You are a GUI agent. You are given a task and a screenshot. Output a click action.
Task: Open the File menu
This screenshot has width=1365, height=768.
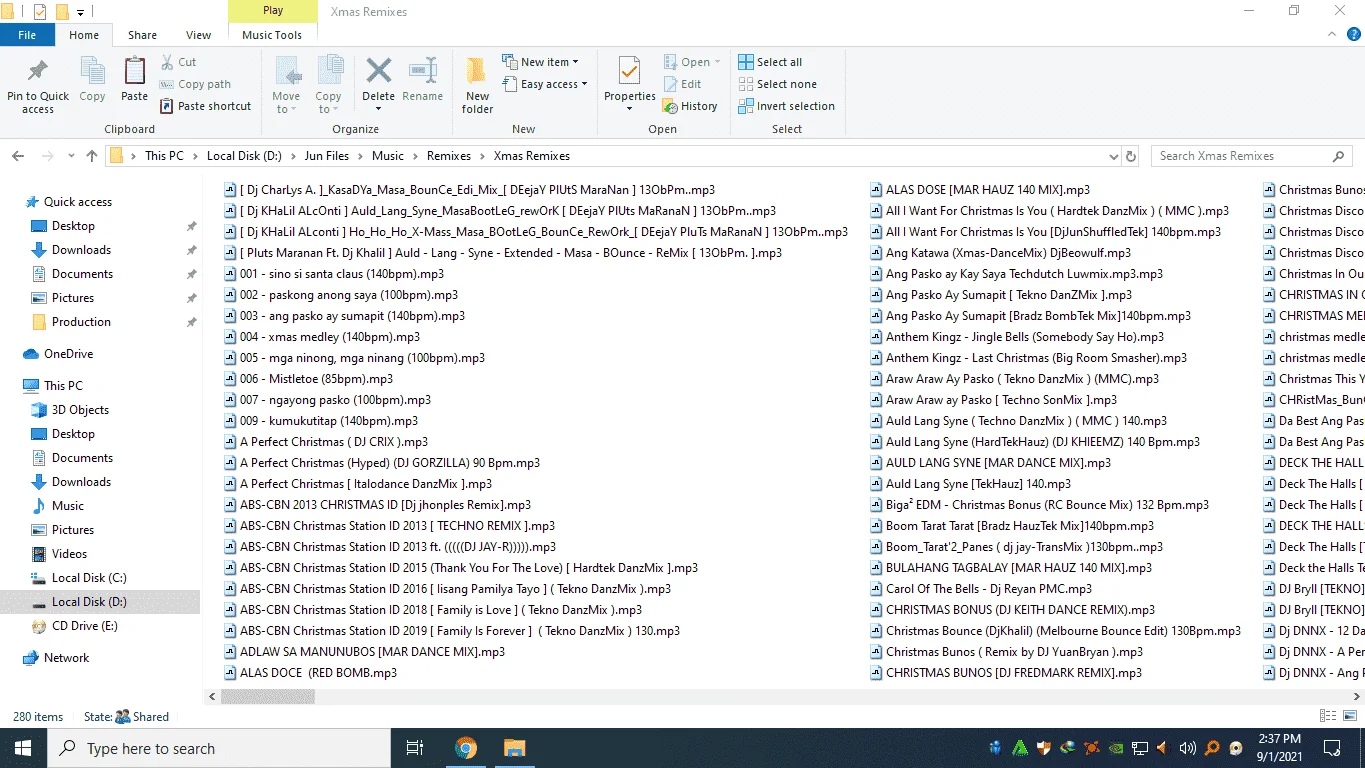pyautogui.click(x=27, y=35)
